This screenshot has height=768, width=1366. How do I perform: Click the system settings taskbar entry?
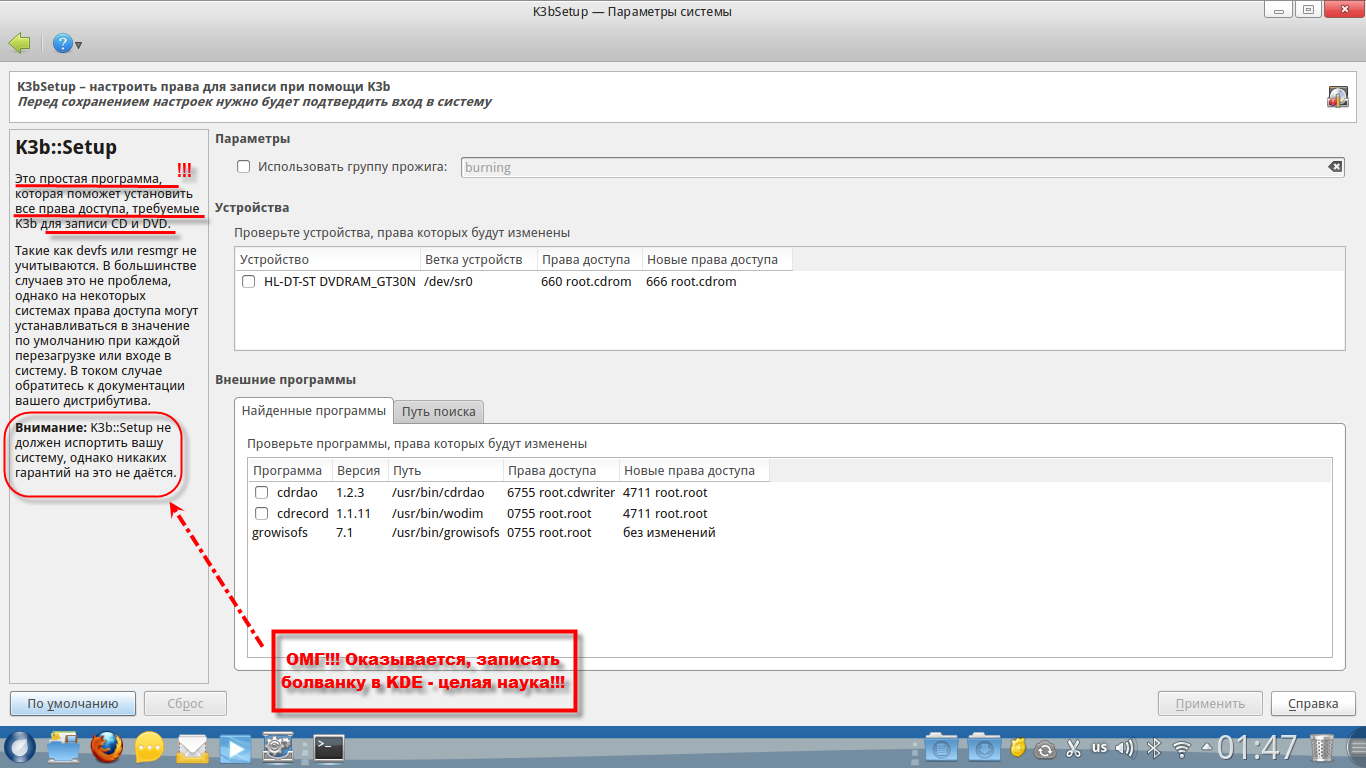coord(278,748)
